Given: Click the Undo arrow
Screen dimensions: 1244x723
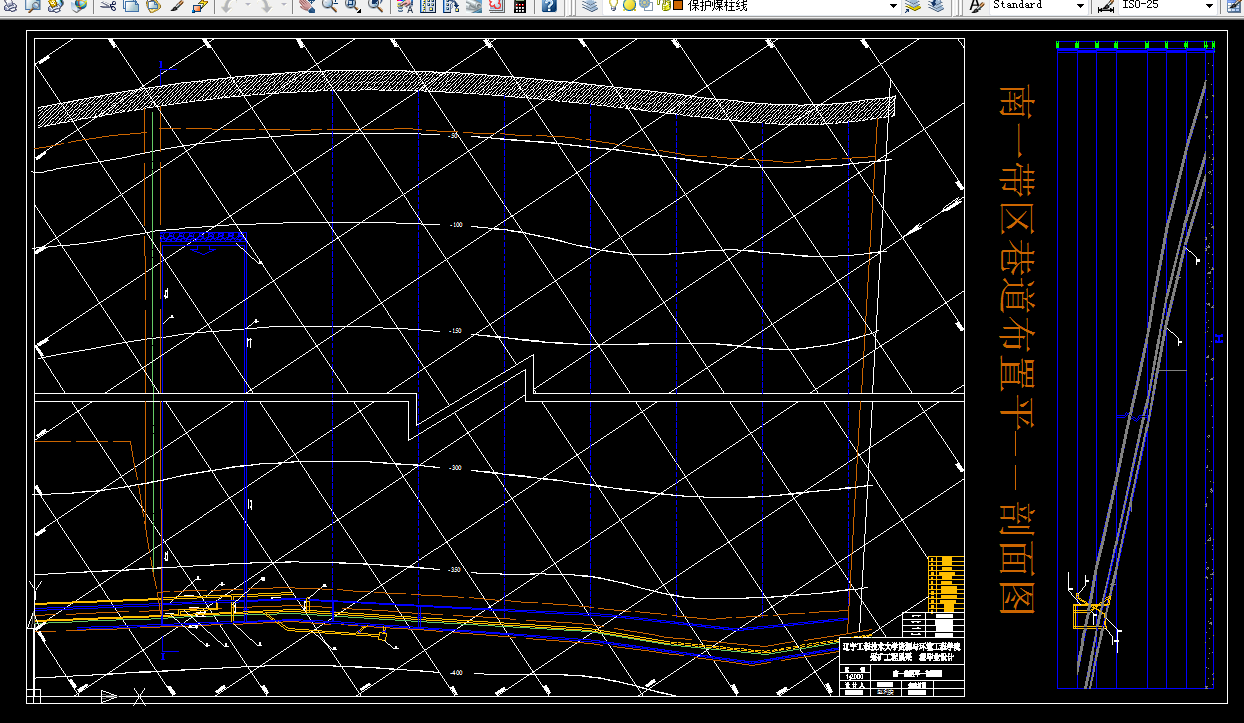Looking at the screenshot, I should [227, 5].
